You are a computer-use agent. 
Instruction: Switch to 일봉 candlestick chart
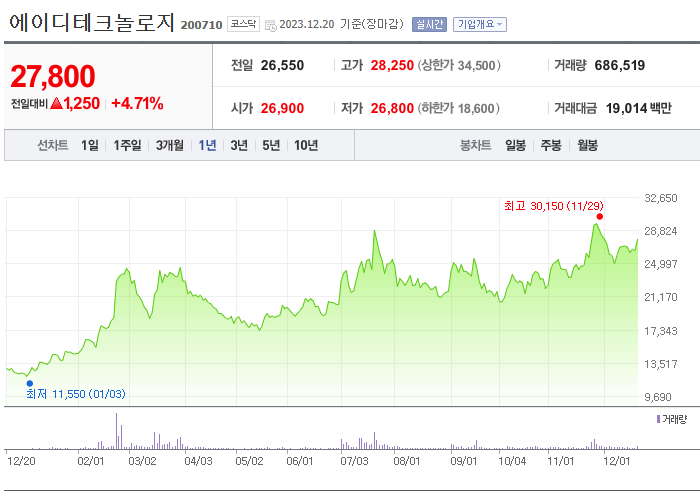tap(516, 145)
